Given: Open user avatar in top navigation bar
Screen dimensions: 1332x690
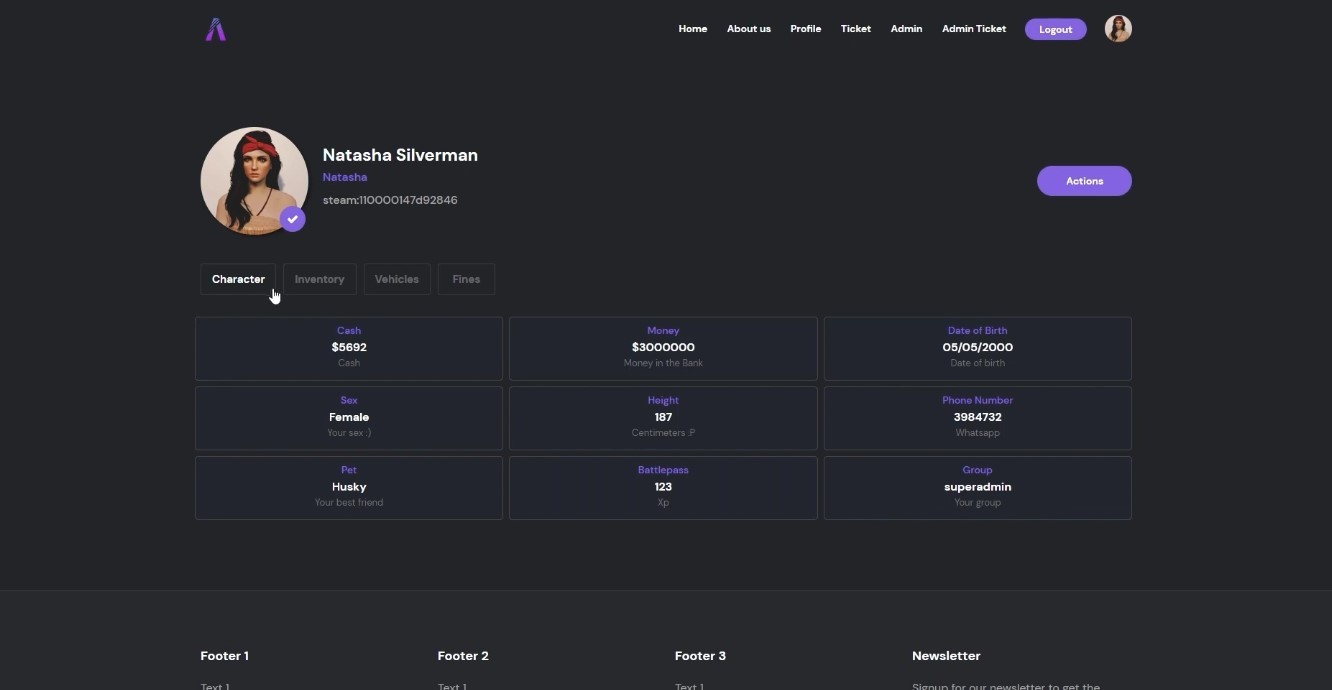Looking at the screenshot, I should click(x=1118, y=29).
